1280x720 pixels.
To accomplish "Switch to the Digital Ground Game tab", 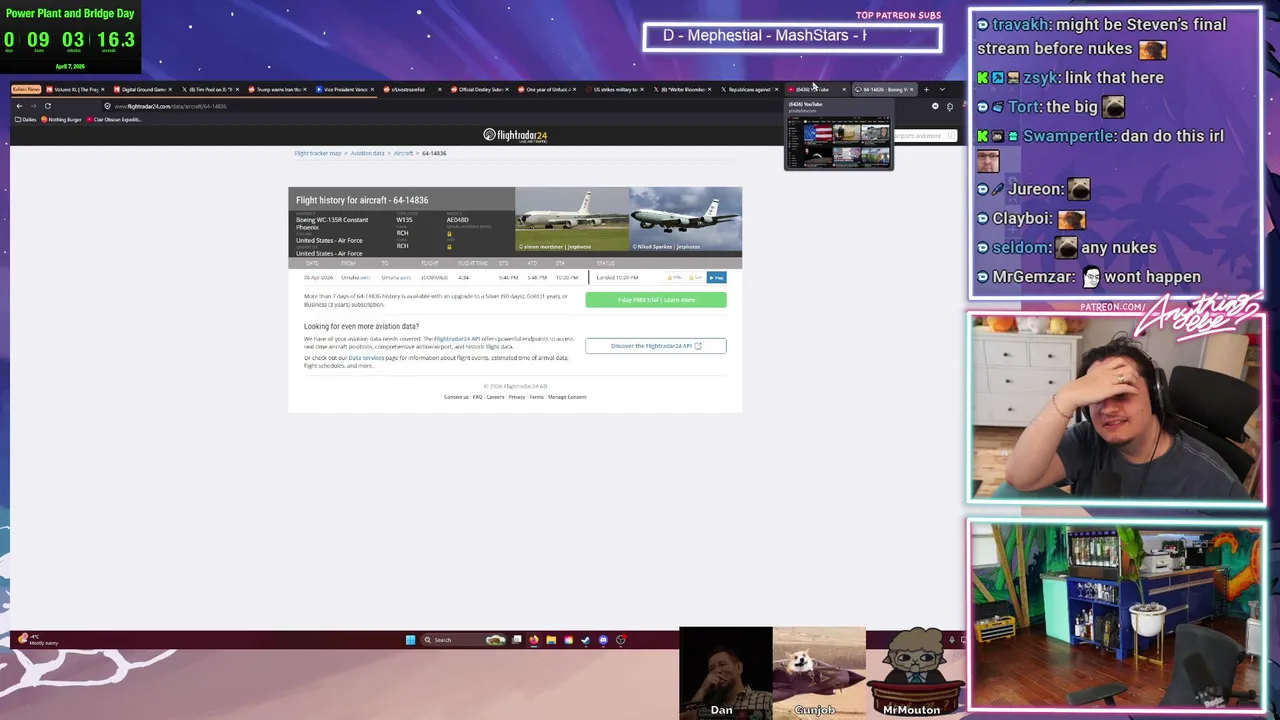I will click(143, 89).
